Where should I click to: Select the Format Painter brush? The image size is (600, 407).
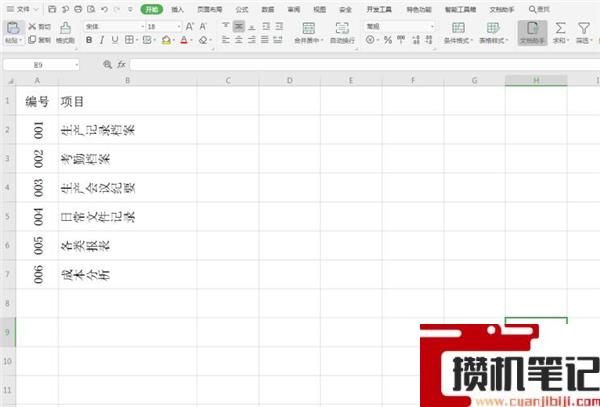65,28
